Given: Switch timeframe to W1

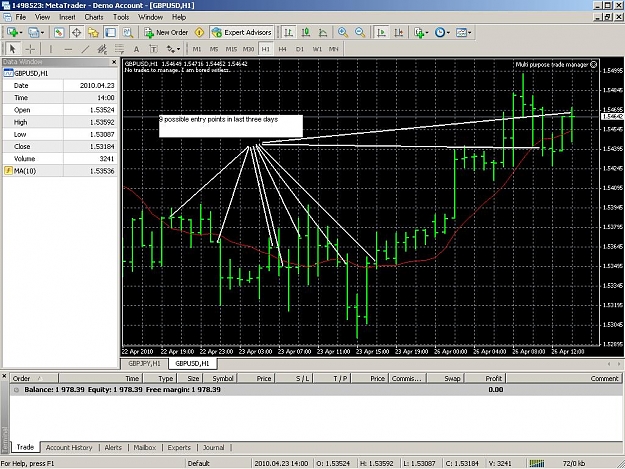Looking at the screenshot, I should point(317,49).
